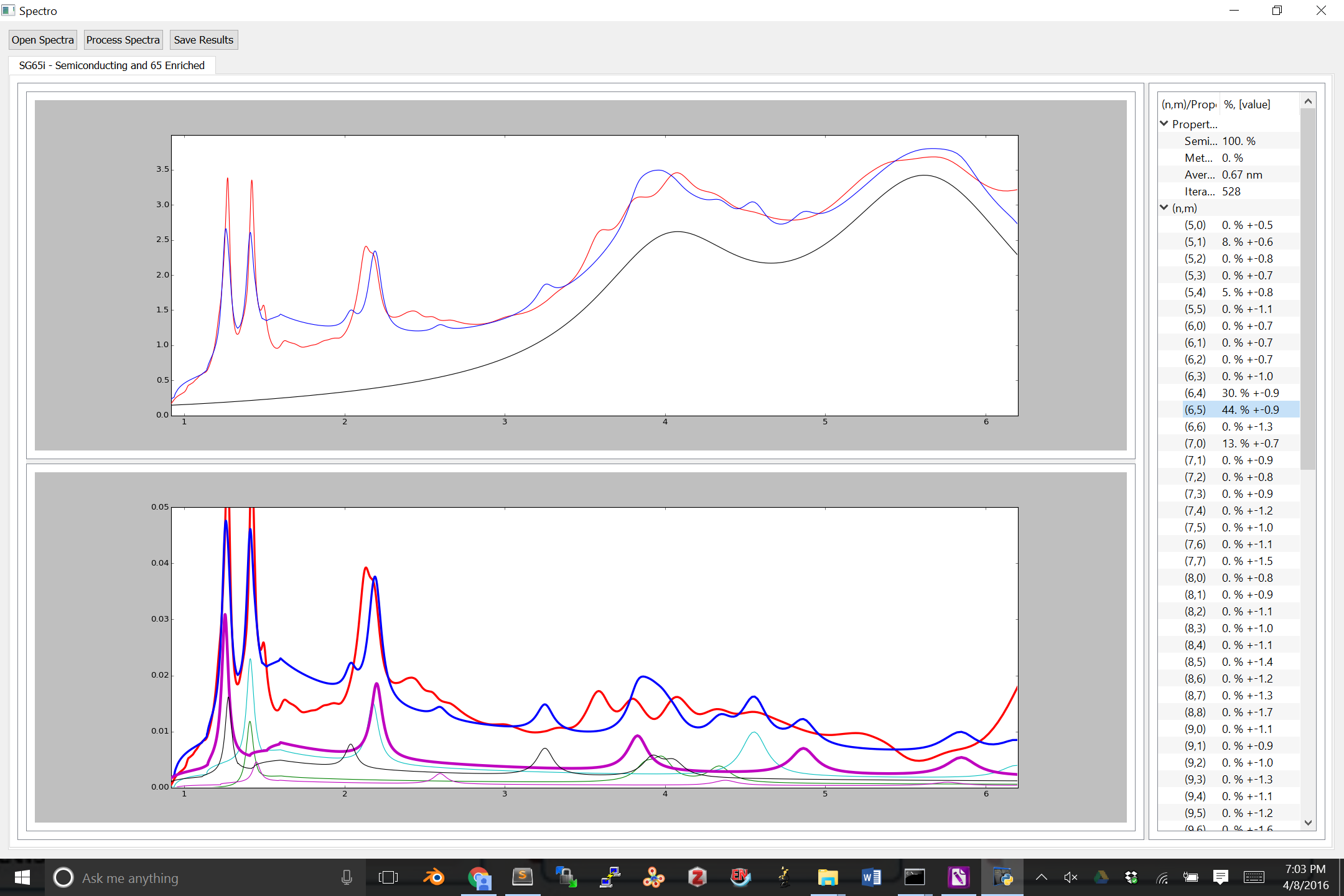
Task: Select the SG65i Semiconducting tab
Action: click(112, 65)
